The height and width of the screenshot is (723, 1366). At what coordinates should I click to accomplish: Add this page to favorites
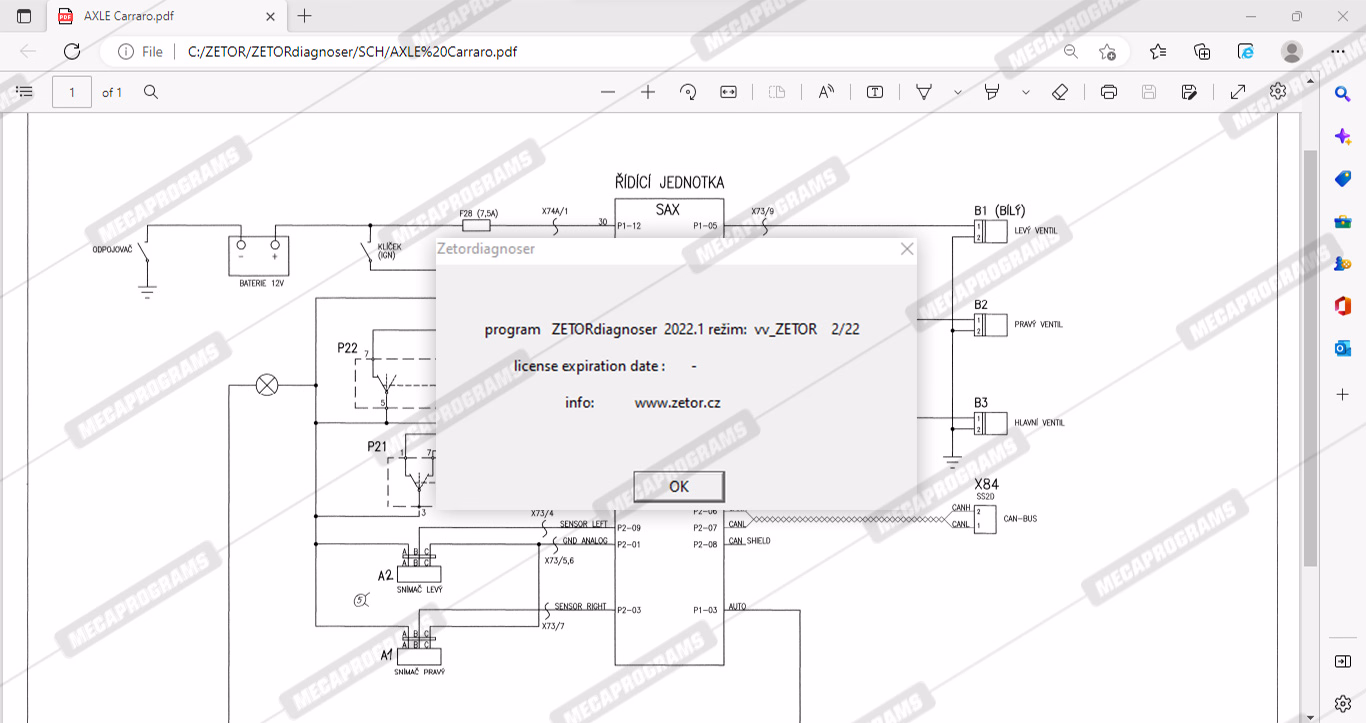pyautogui.click(x=1107, y=52)
